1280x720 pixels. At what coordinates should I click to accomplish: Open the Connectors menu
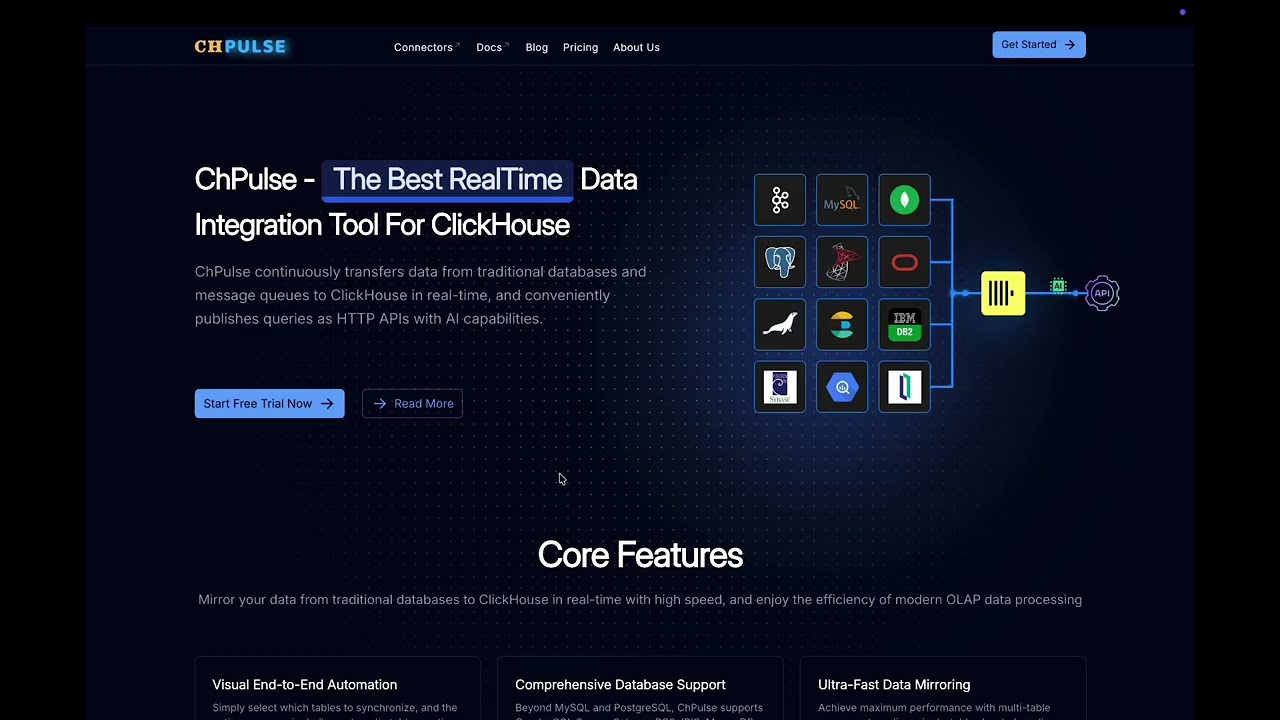(x=426, y=47)
